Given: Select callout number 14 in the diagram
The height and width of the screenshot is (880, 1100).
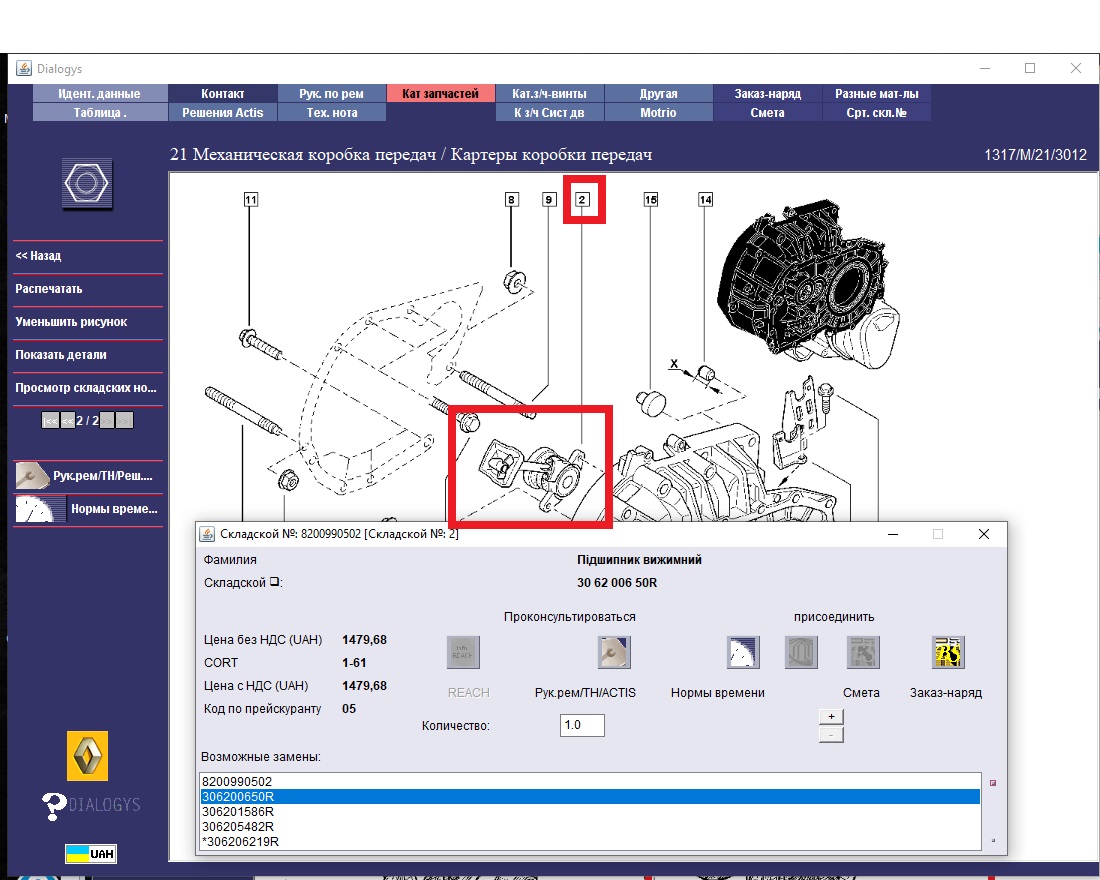Looking at the screenshot, I should [x=705, y=199].
